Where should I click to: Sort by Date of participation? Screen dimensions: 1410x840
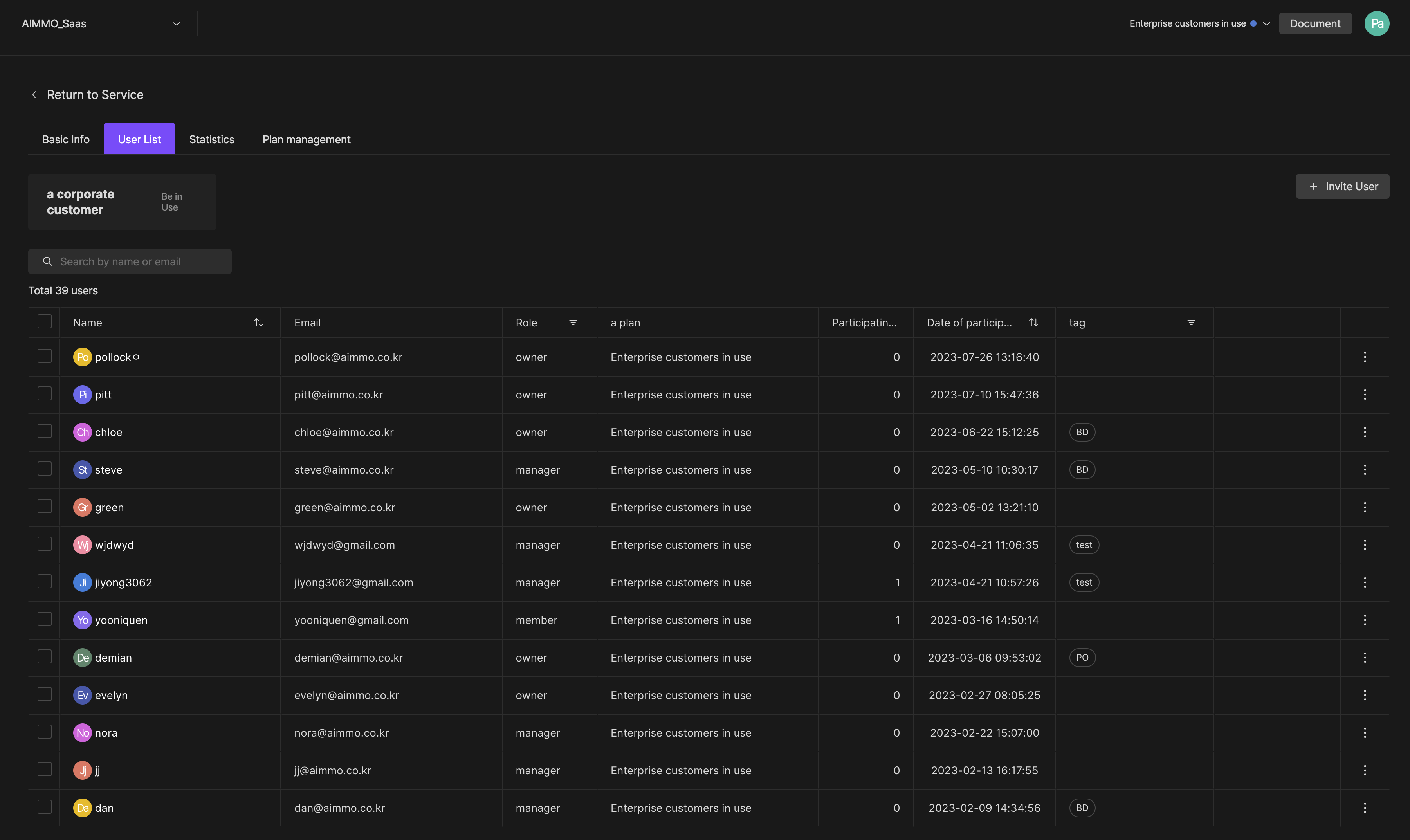(1033, 323)
